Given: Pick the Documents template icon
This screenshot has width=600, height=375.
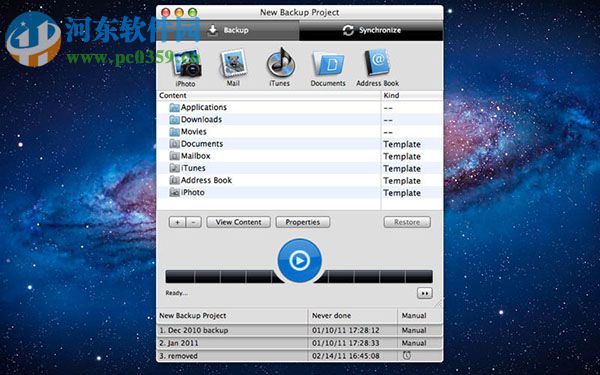Looking at the screenshot, I should pos(328,64).
